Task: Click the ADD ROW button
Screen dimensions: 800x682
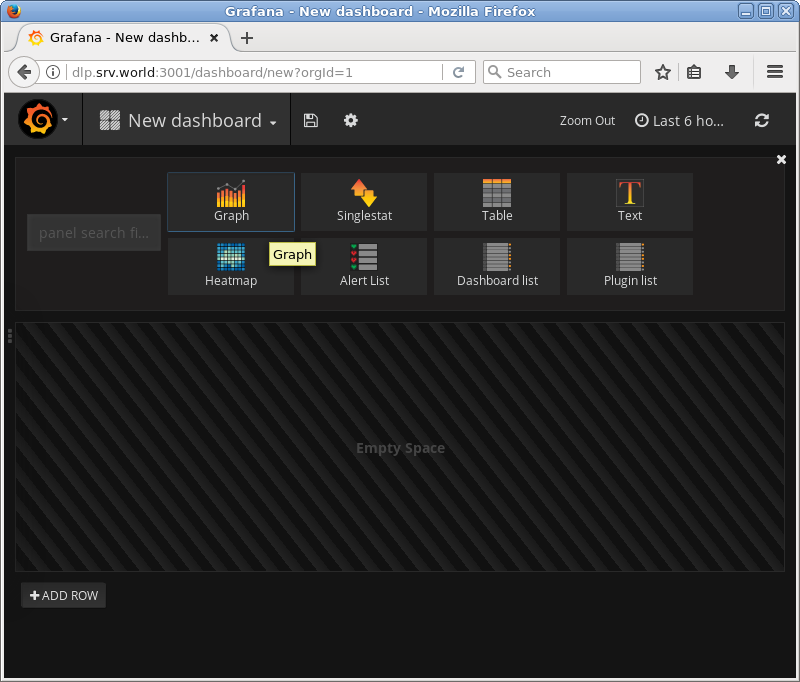Action: (64, 595)
